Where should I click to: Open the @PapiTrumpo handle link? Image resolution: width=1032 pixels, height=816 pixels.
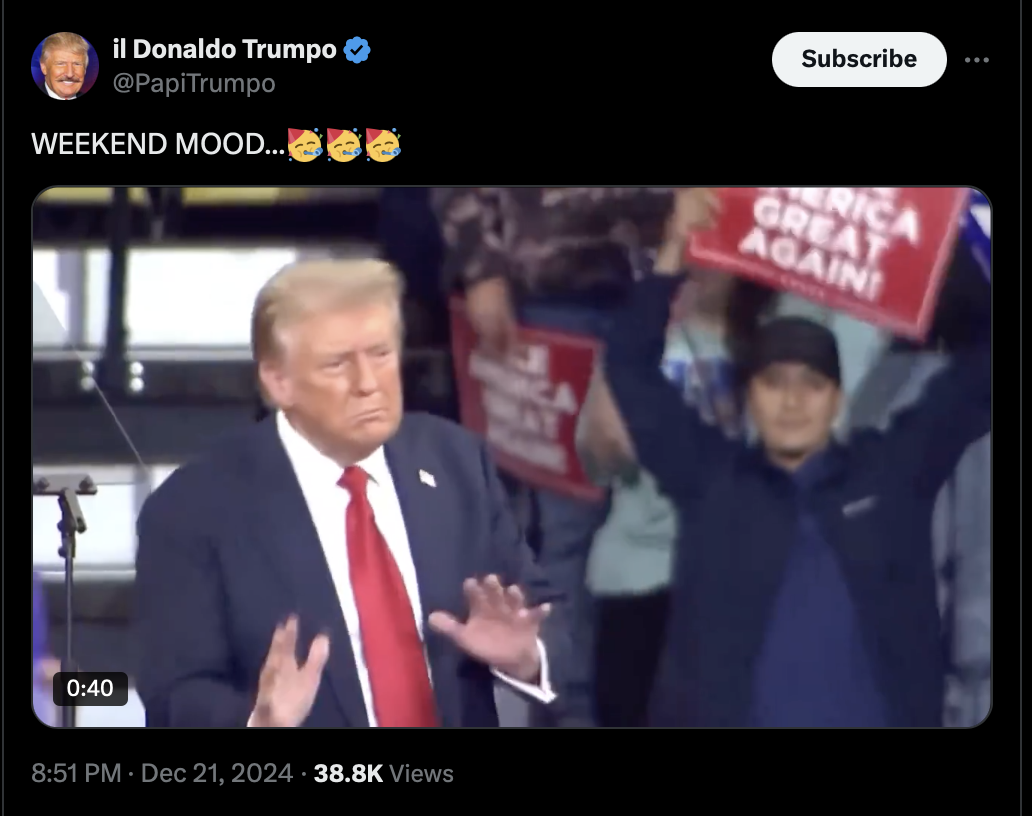(194, 84)
